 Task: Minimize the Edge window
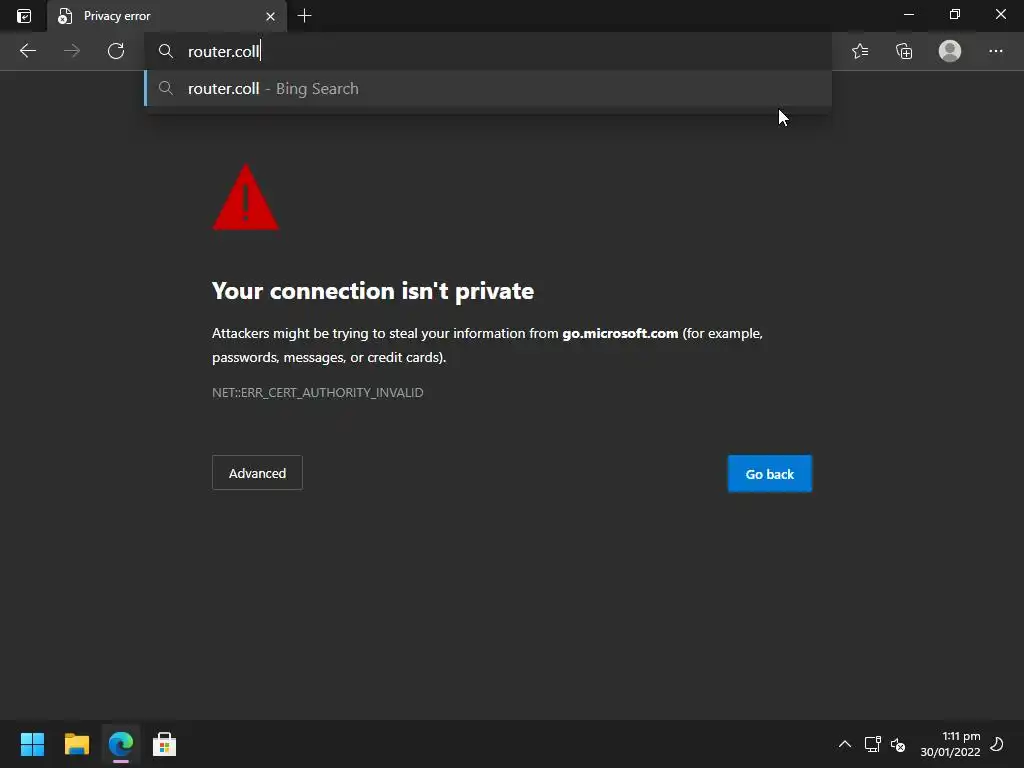[x=908, y=14]
